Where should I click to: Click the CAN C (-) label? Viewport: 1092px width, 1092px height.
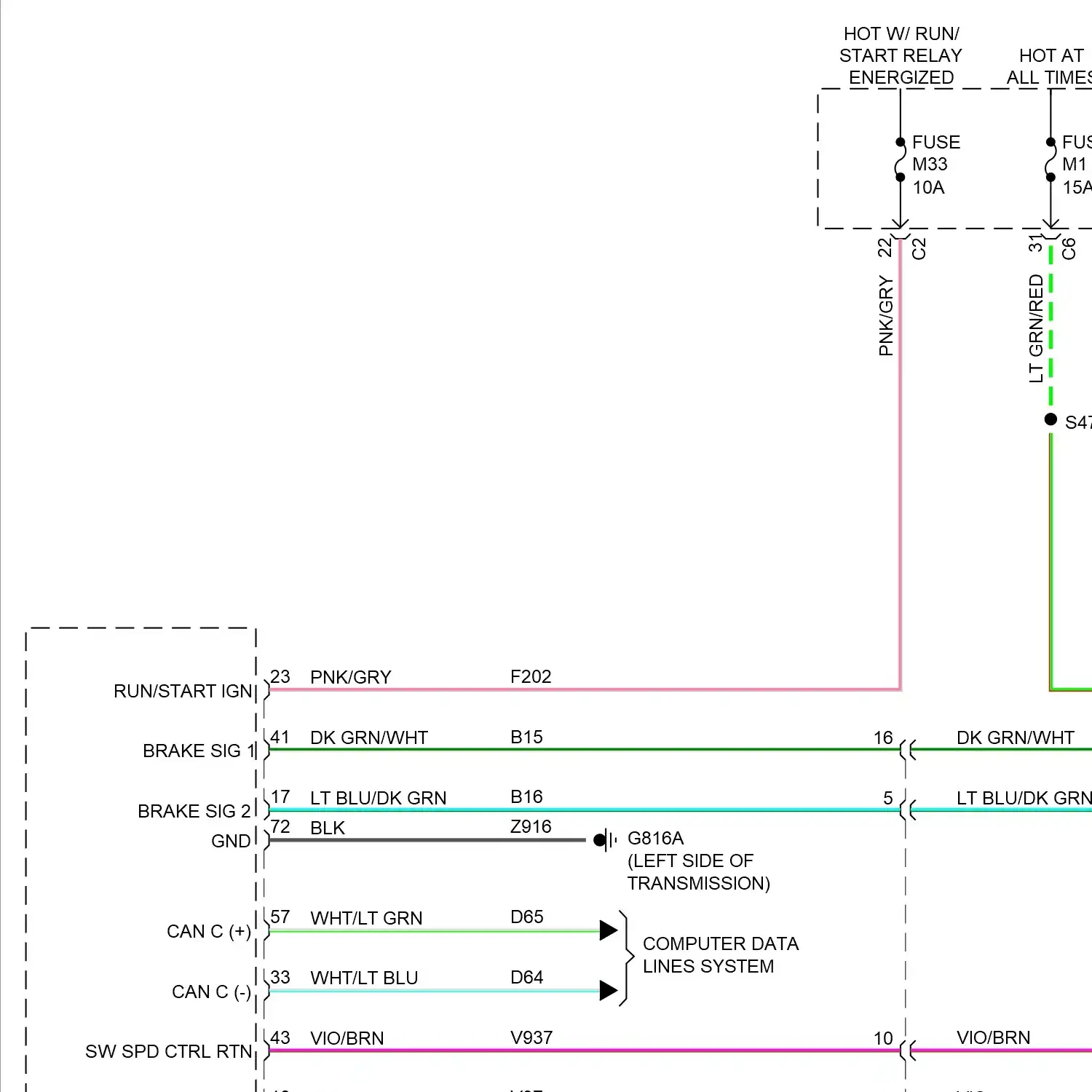[x=212, y=992]
